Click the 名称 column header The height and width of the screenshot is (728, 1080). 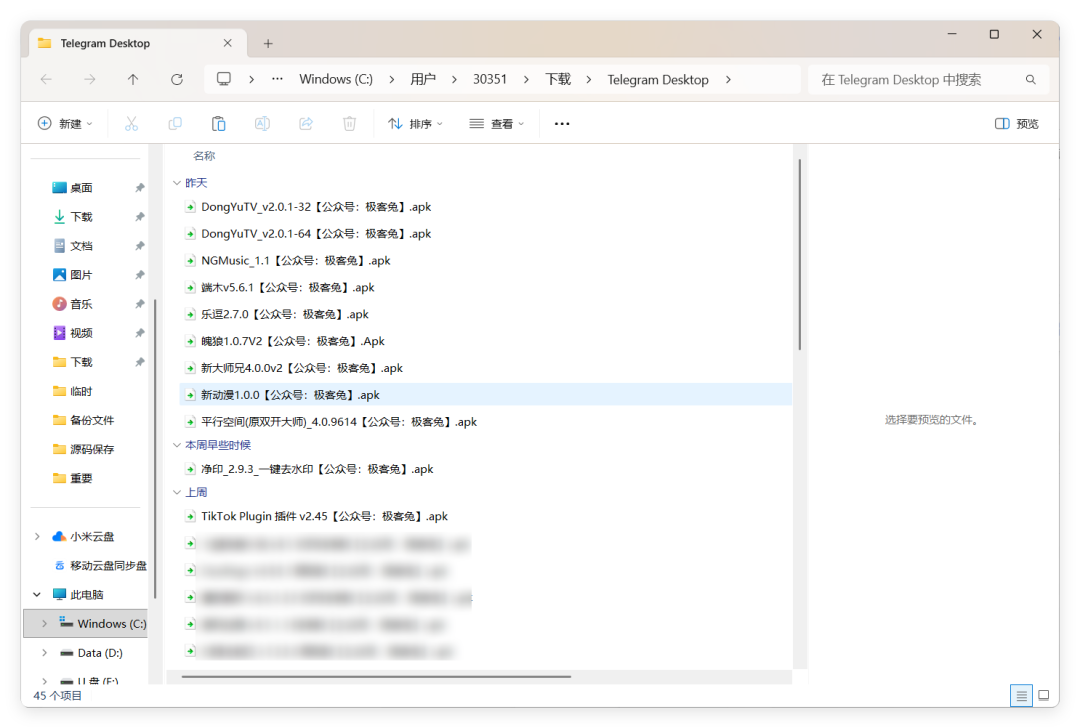(x=204, y=156)
